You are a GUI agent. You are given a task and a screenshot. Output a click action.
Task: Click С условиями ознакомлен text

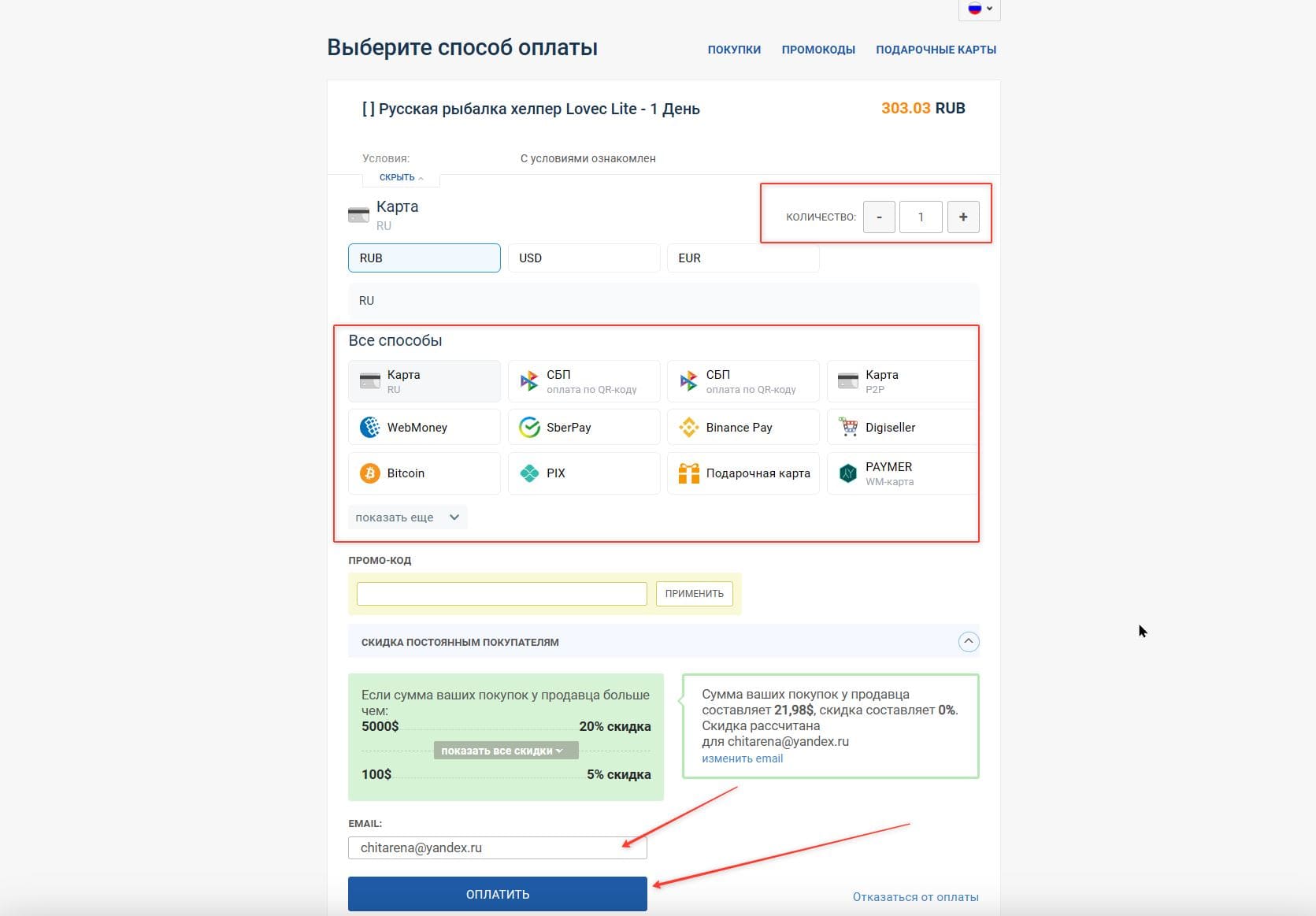588,158
